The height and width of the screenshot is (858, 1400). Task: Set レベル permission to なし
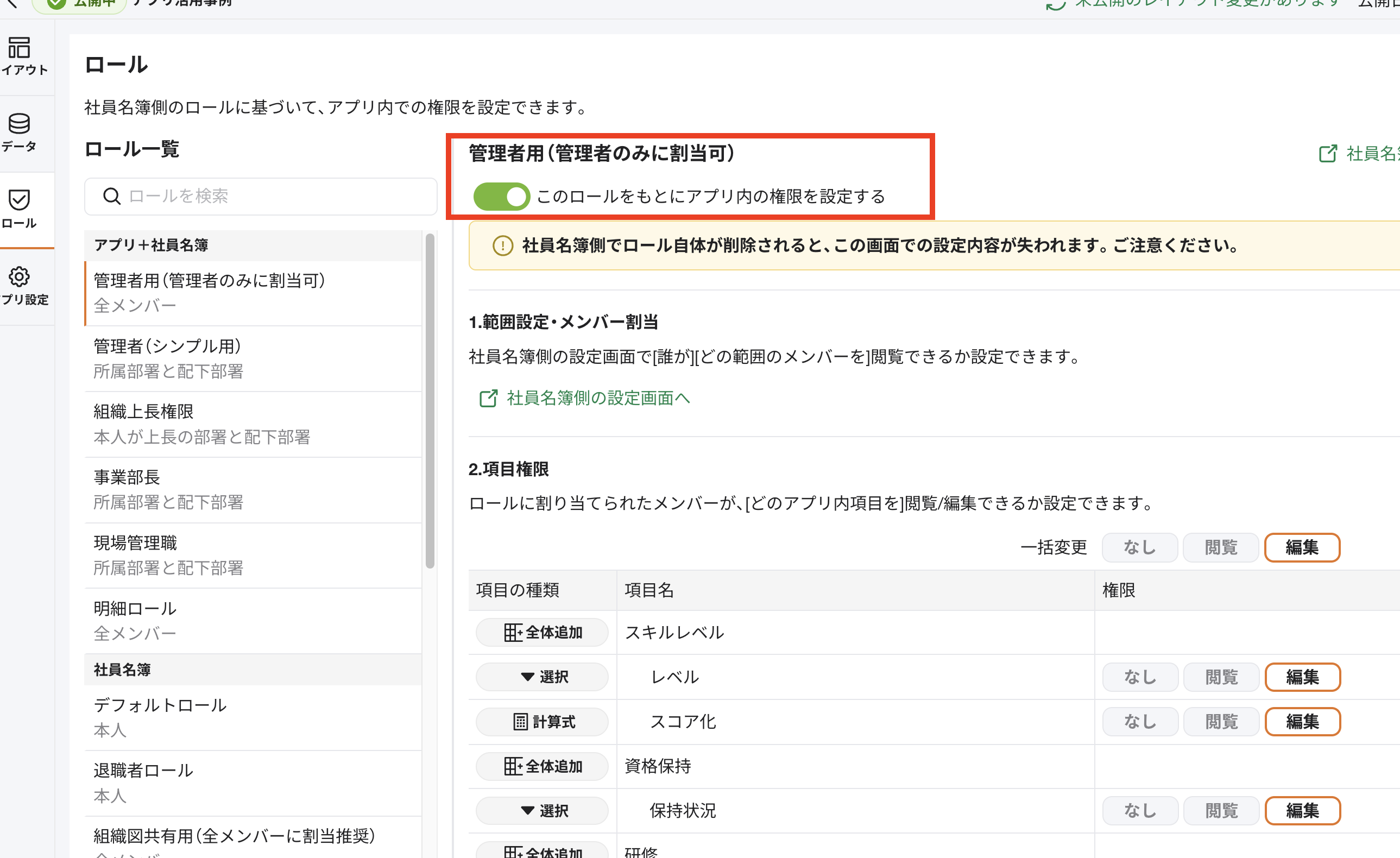1139,677
